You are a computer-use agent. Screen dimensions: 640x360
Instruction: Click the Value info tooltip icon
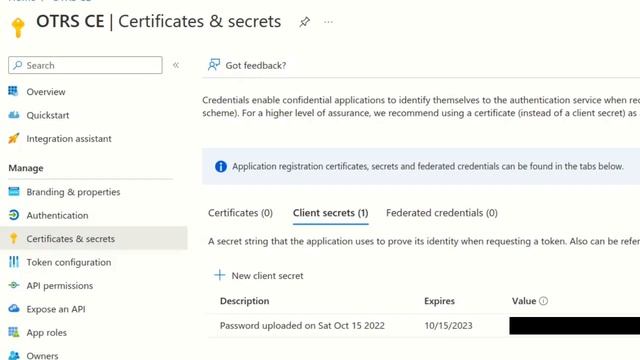point(543,301)
